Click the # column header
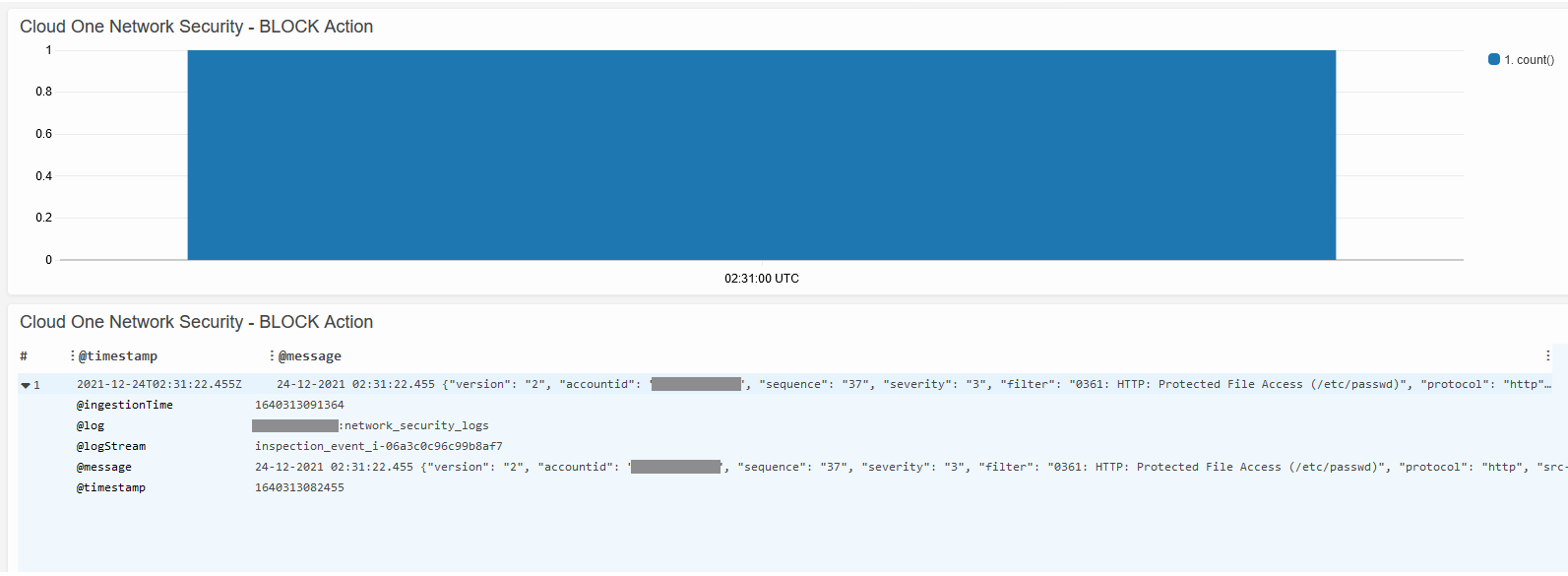 [24, 356]
